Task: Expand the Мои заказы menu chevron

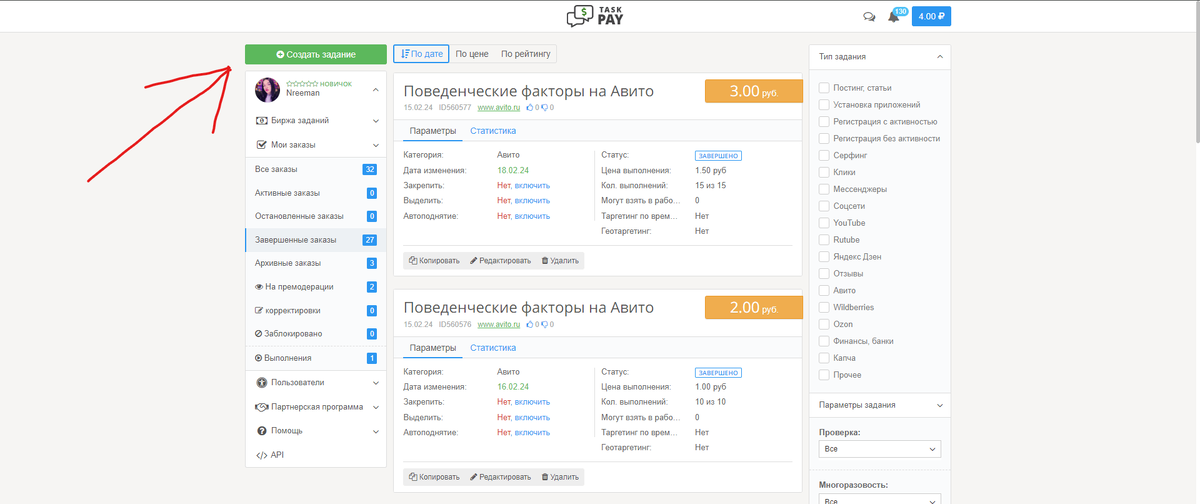Action: click(x=376, y=145)
